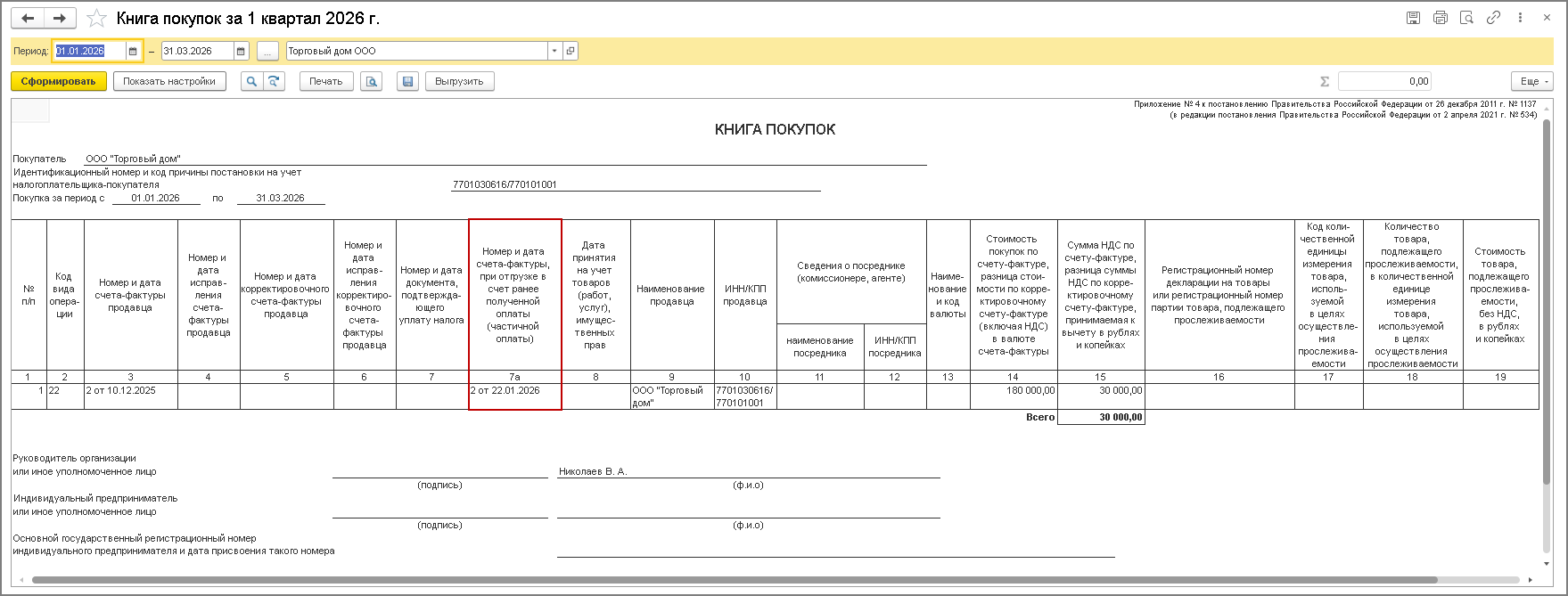Save report with the blue floppy icon

407,81
